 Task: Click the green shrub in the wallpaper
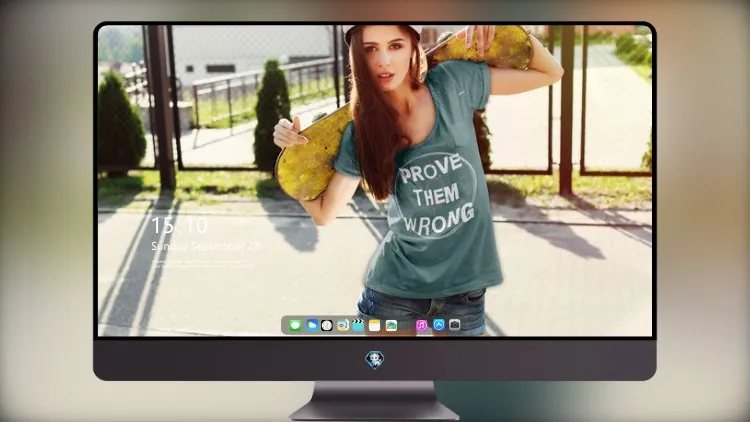pos(271,116)
